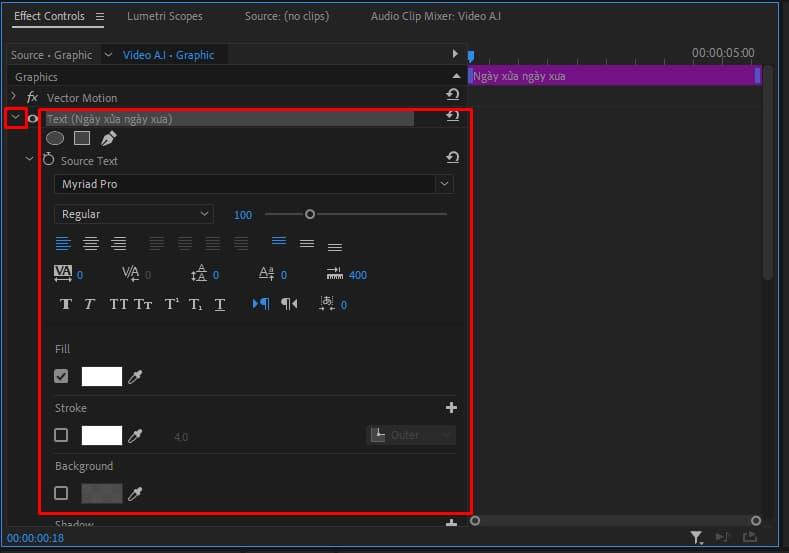Open the Background color swatch
The width and height of the screenshot is (789, 553).
pyautogui.click(x=102, y=493)
